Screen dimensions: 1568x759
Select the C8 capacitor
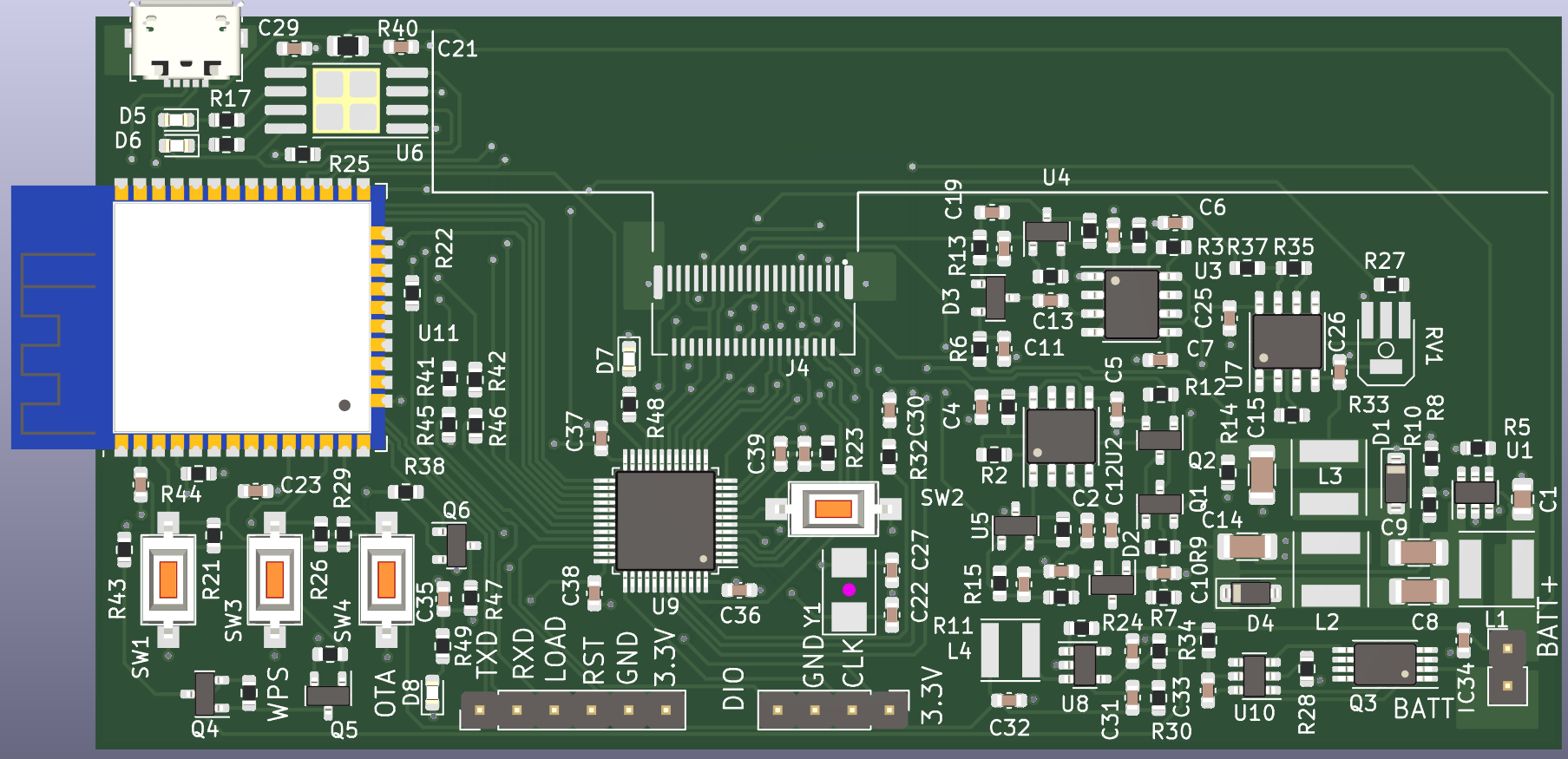[x=1418, y=592]
